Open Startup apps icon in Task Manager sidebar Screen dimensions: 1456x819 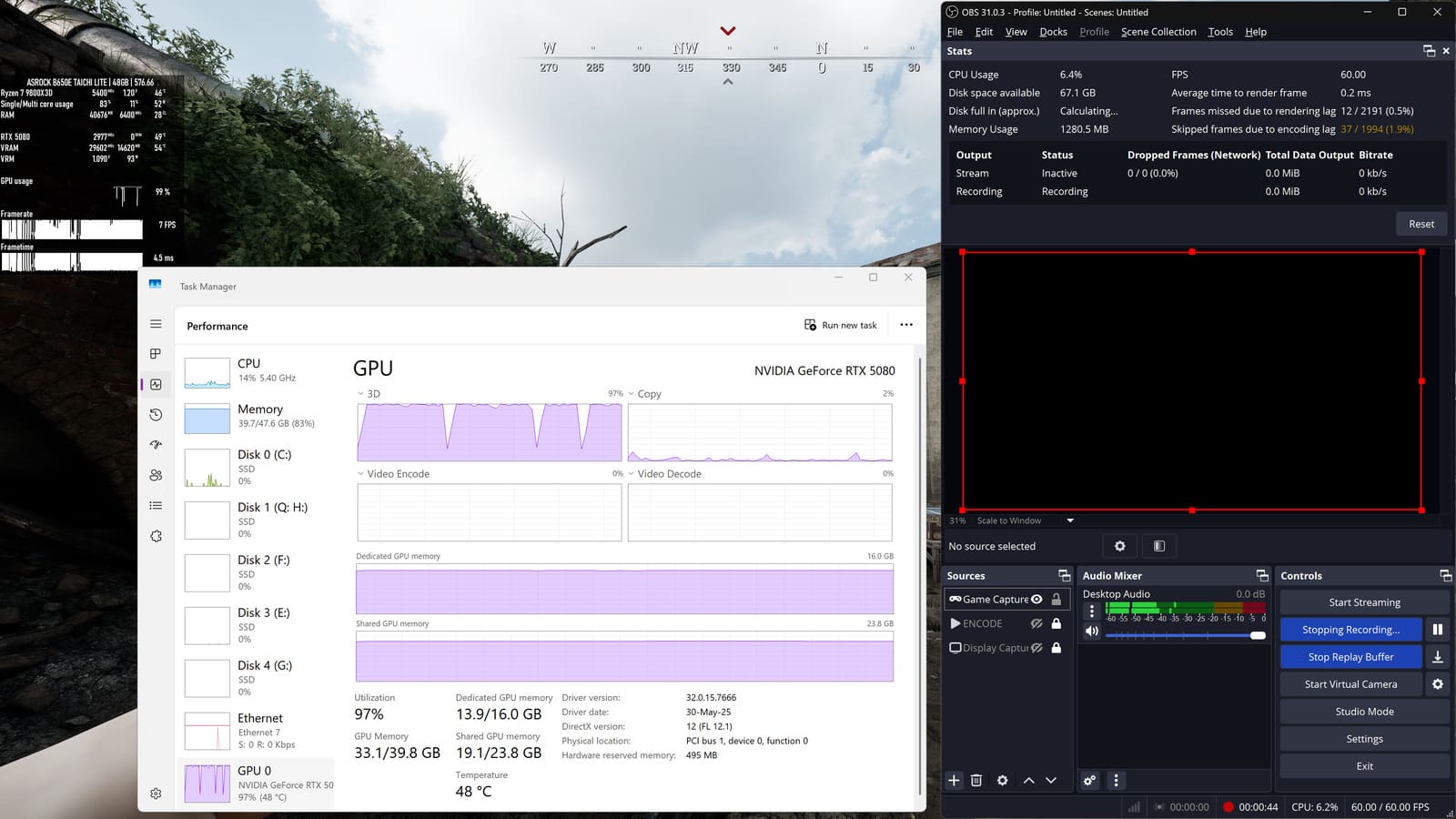[156, 445]
